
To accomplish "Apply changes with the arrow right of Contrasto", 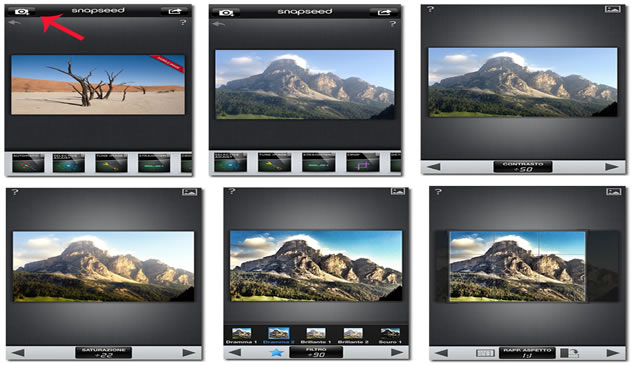I will click(611, 167).
